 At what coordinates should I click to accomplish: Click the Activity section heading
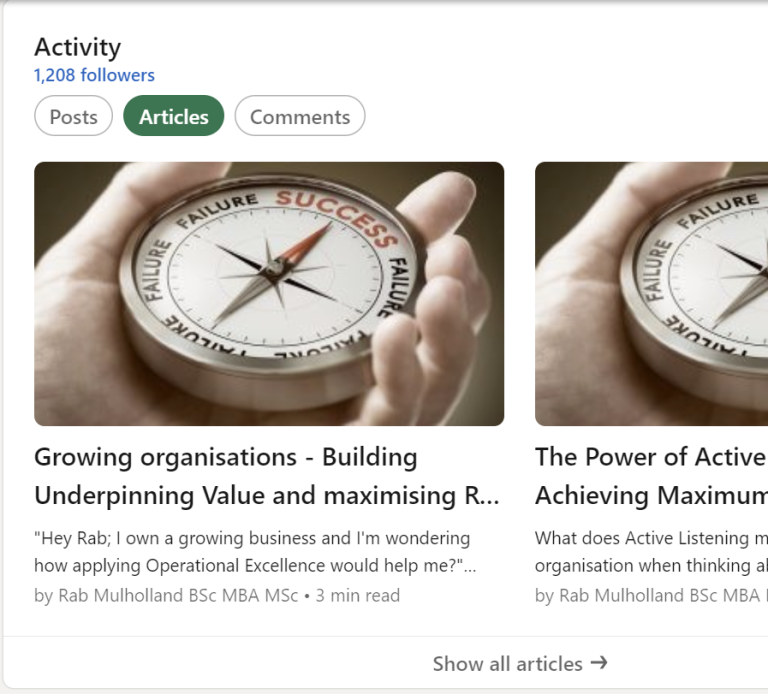(77, 48)
